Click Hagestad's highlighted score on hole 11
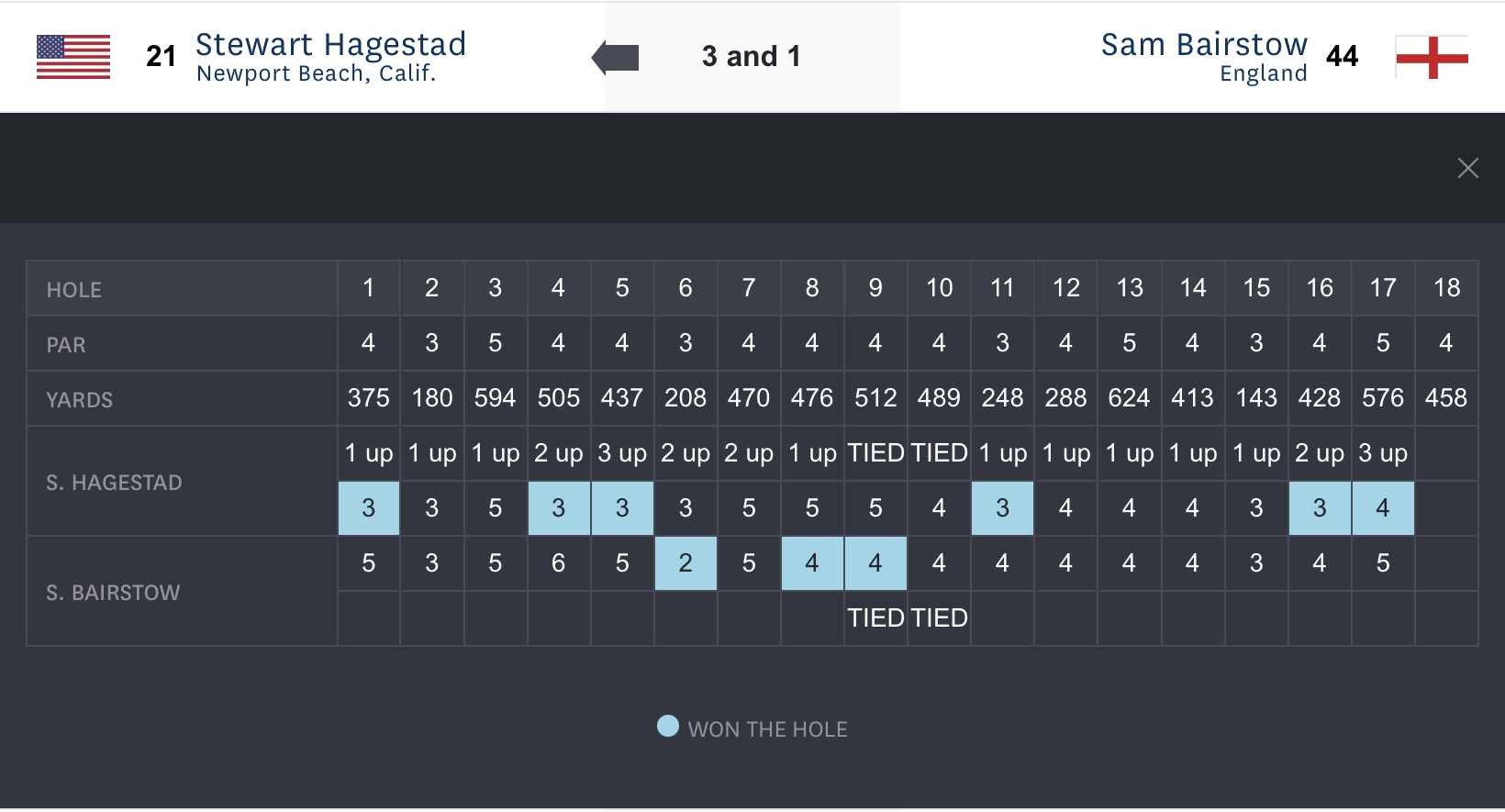1505x812 pixels. coord(1002,508)
